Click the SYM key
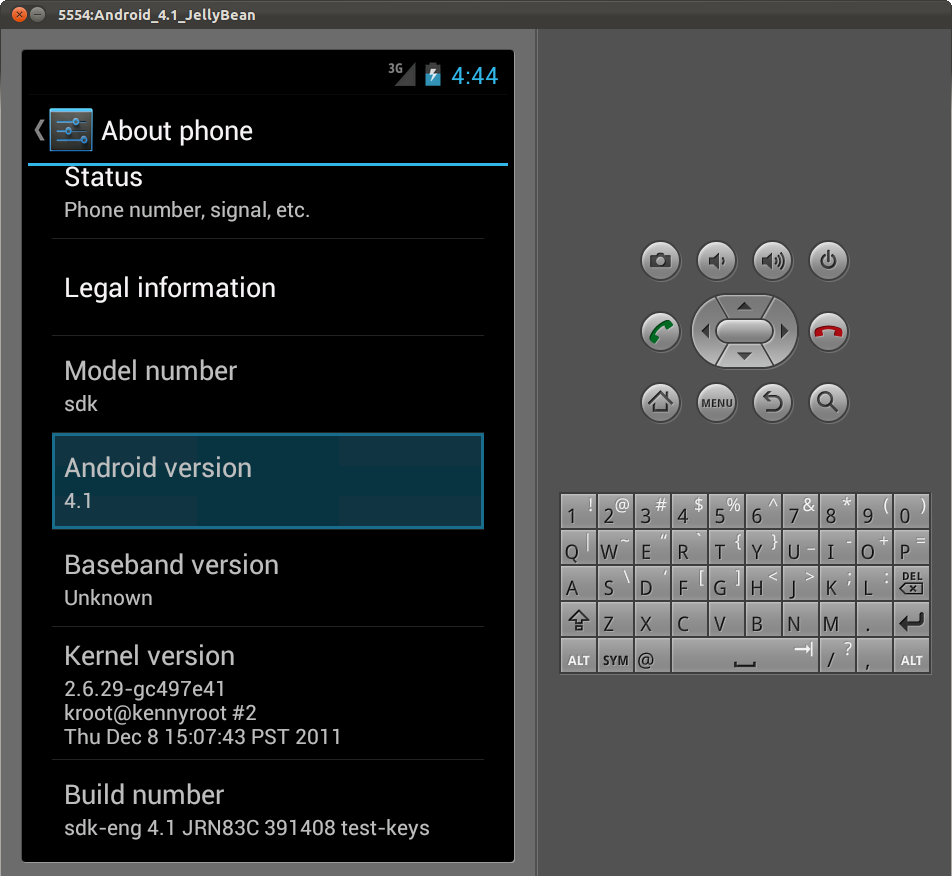Screen dimensions: 952x876 coord(616,656)
